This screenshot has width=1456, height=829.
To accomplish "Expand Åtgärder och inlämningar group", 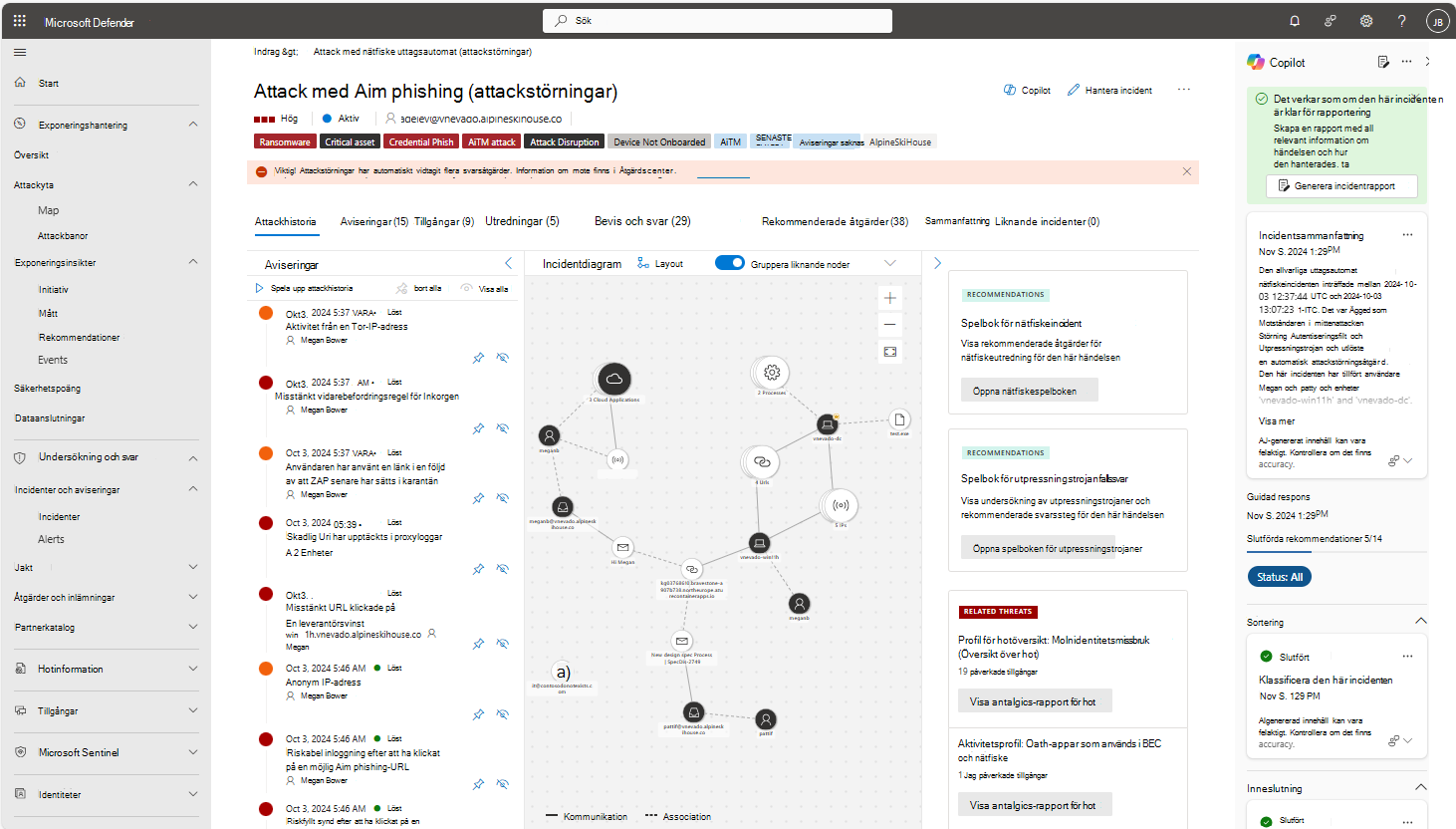I will [193, 597].
